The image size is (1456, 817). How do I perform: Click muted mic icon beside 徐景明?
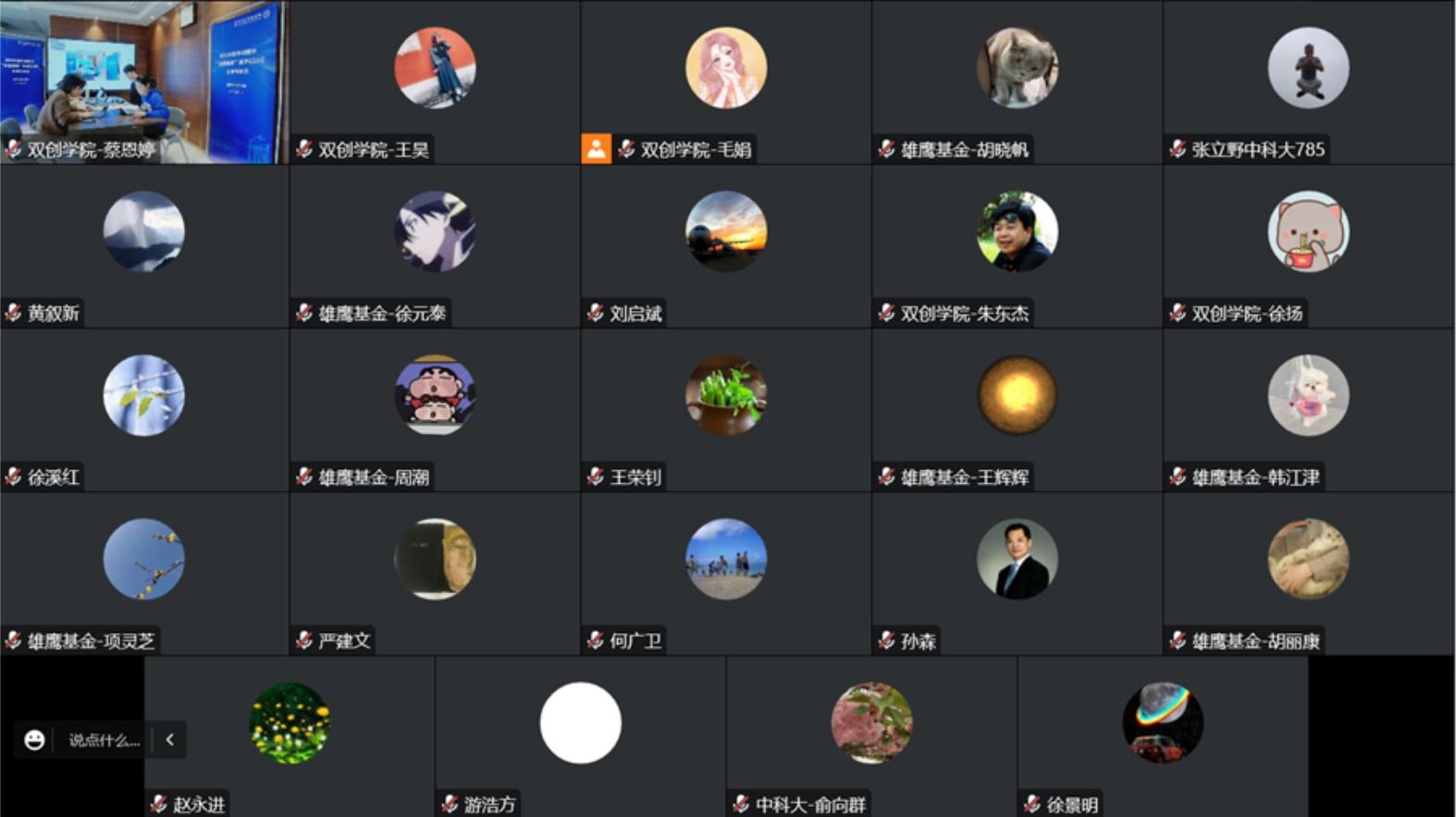coord(1032,804)
